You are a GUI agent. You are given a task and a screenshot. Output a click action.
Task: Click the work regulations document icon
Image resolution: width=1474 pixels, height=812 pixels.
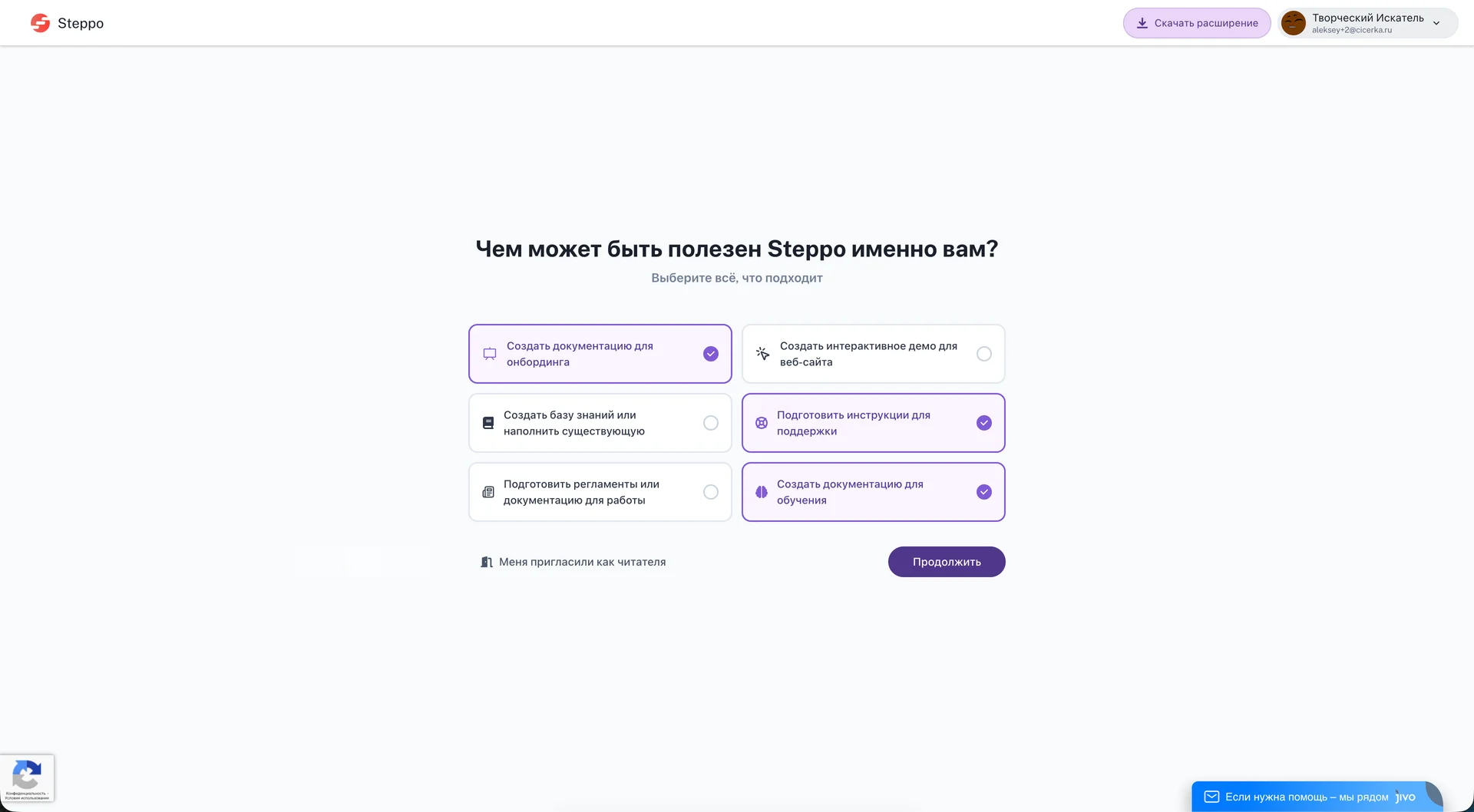(x=488, y=492)
